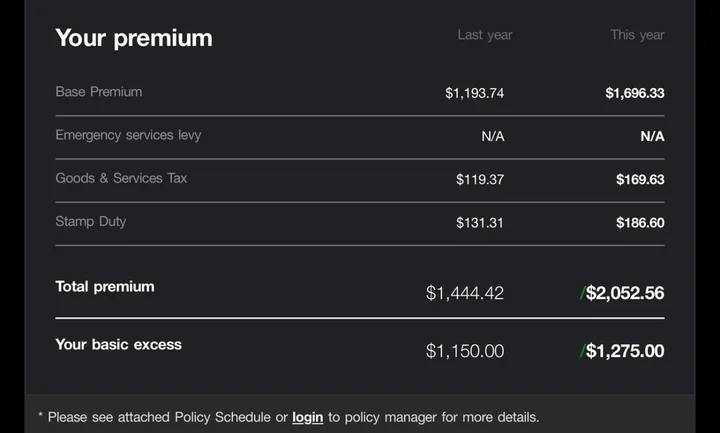720x433 pixels.
Task: Click the green mark beside this year's total premium
Action: point(582,293)
